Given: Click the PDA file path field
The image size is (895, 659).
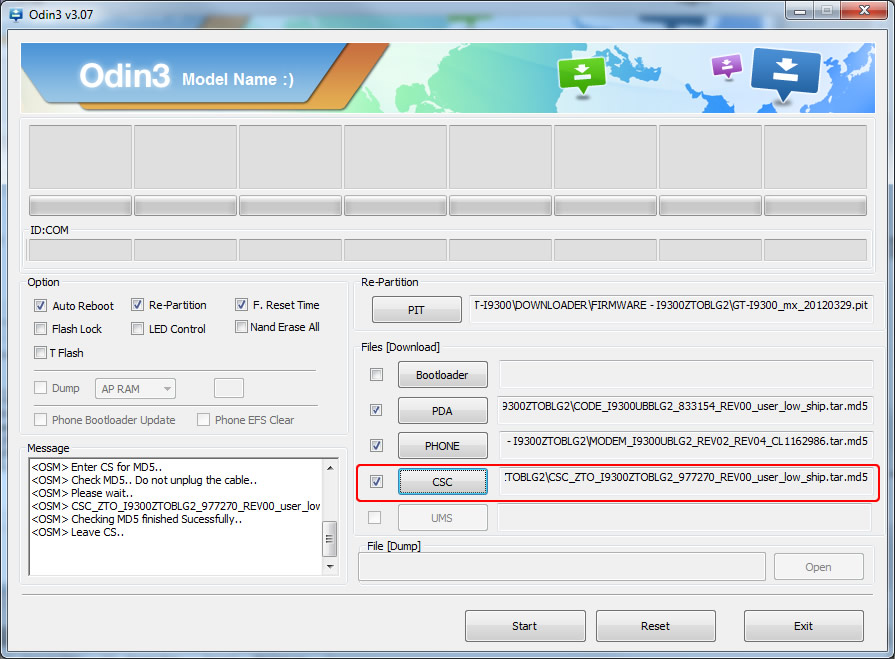Looking at the screenshot, I should pyautogui.click(x=686, y=410).
